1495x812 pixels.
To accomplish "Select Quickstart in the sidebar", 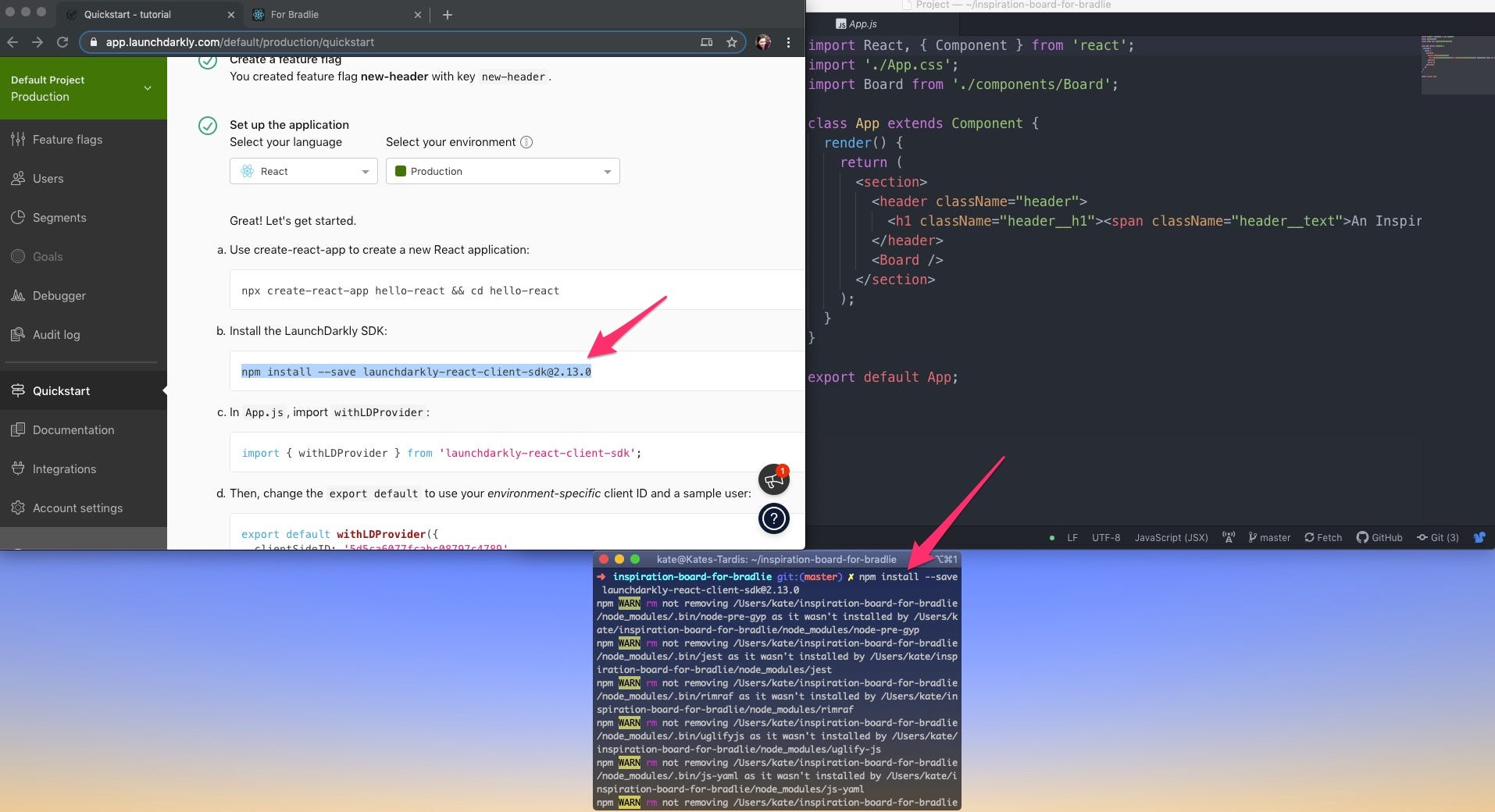I will point(62,390).
